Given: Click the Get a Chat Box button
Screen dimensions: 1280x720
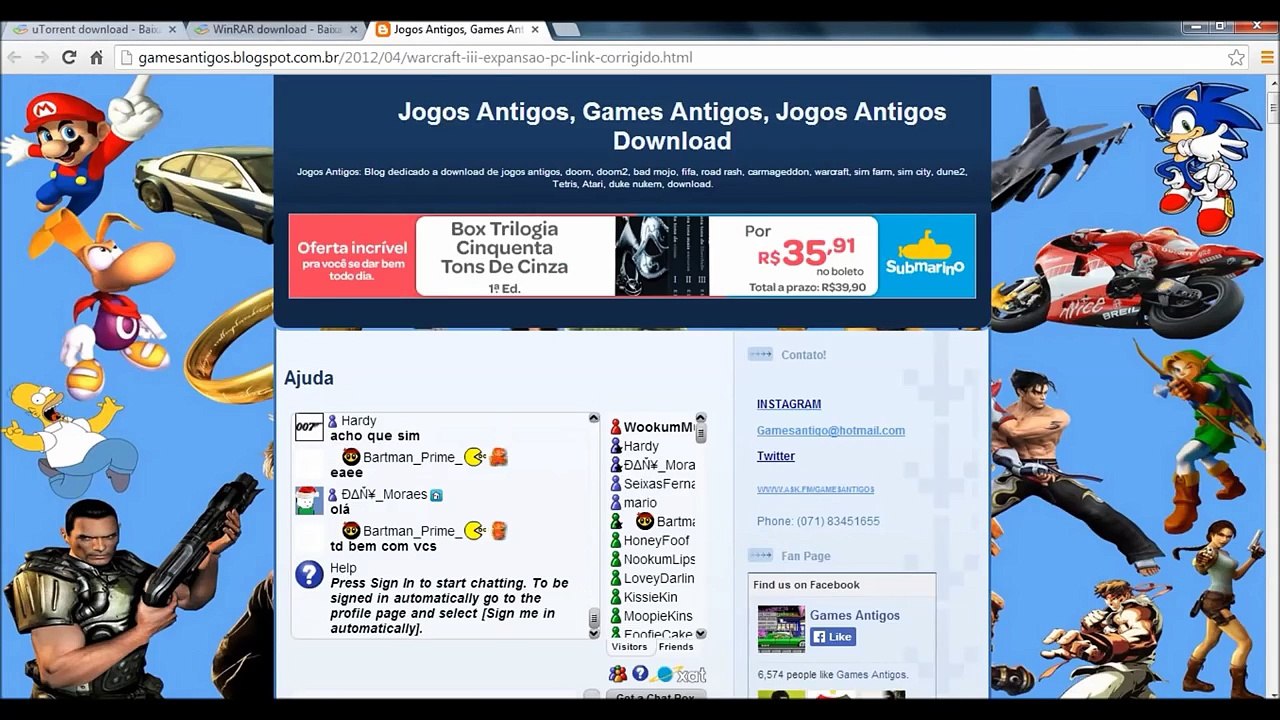Looking at the screenshot, I should [x=656, y=696].
